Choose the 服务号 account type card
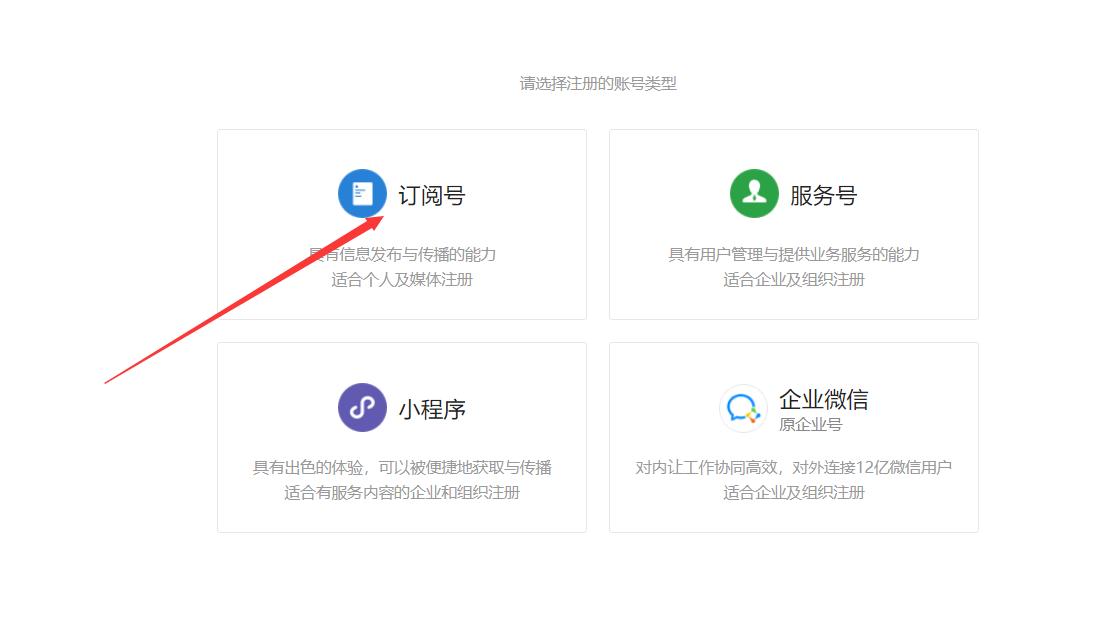This screenshot has height=639, width=1103. pyautogui.click(x=793, y=224)
